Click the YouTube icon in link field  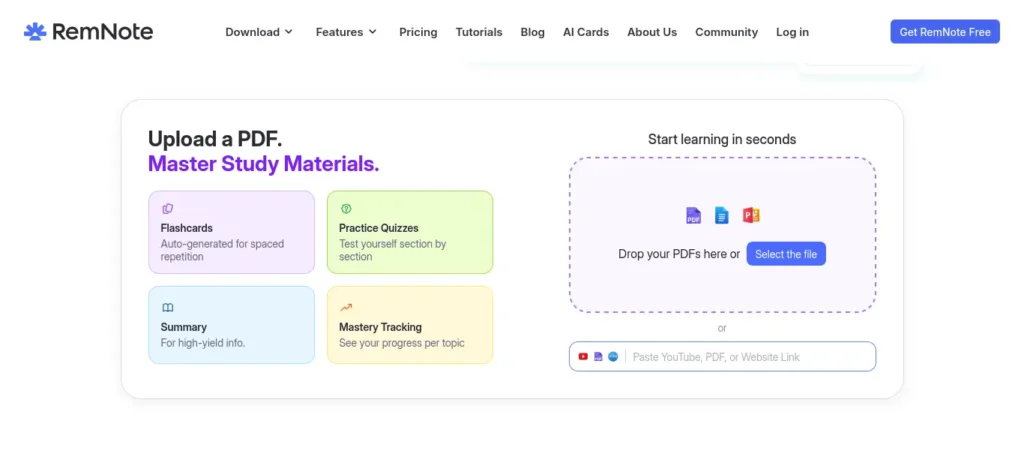pyautogui.click(x=583, y=356)
